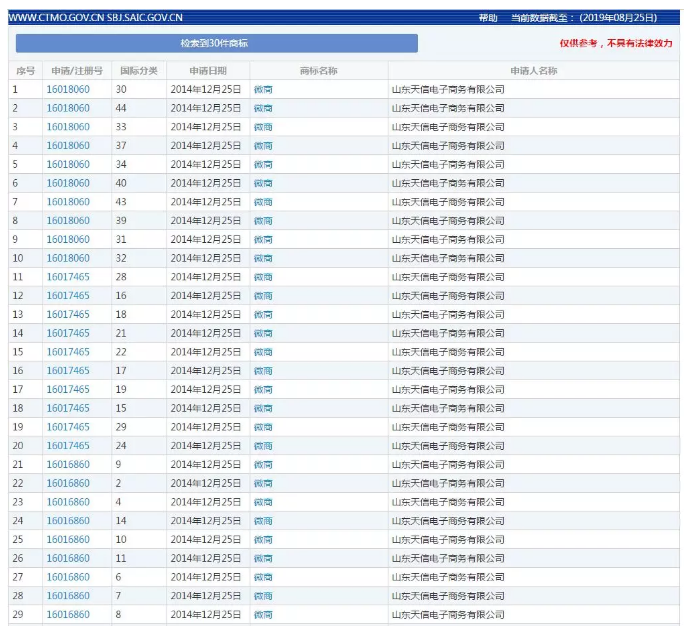Click the 申请人名称 column header
The image size is (695, 638).
click(532, 71)
